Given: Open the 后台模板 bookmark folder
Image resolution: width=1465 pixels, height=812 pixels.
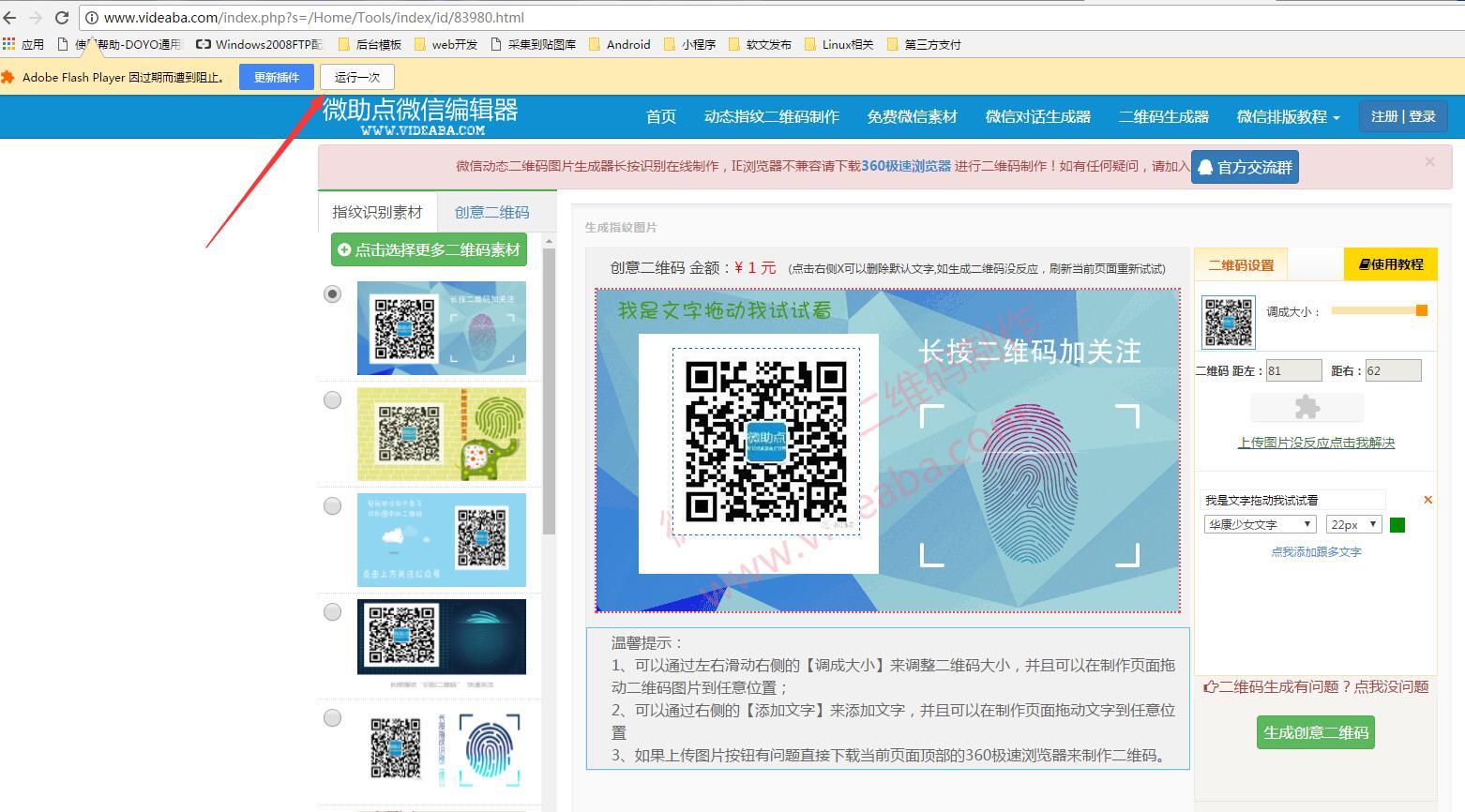Looking at the screenshot, I should click(x=370, y=44).
